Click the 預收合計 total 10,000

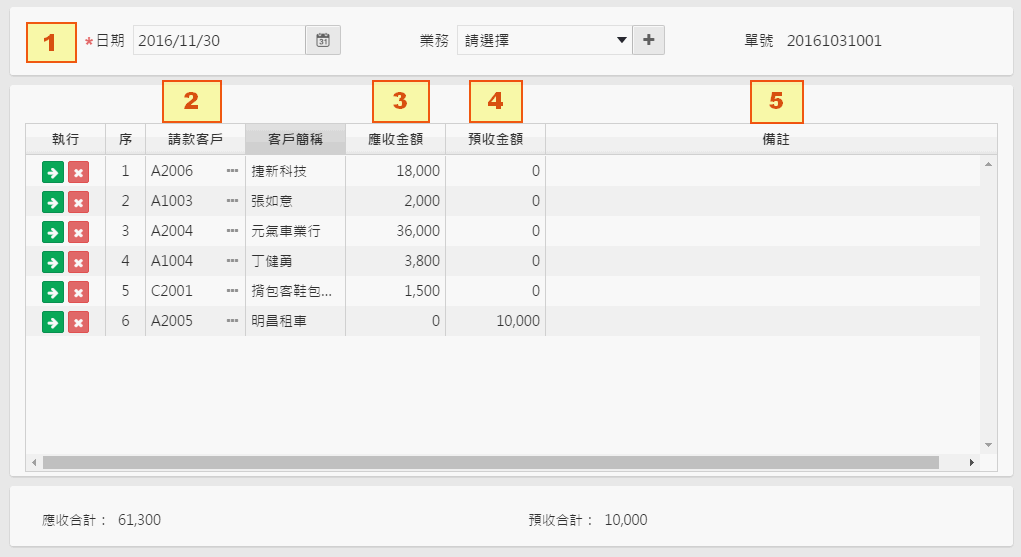pos(626,520)
